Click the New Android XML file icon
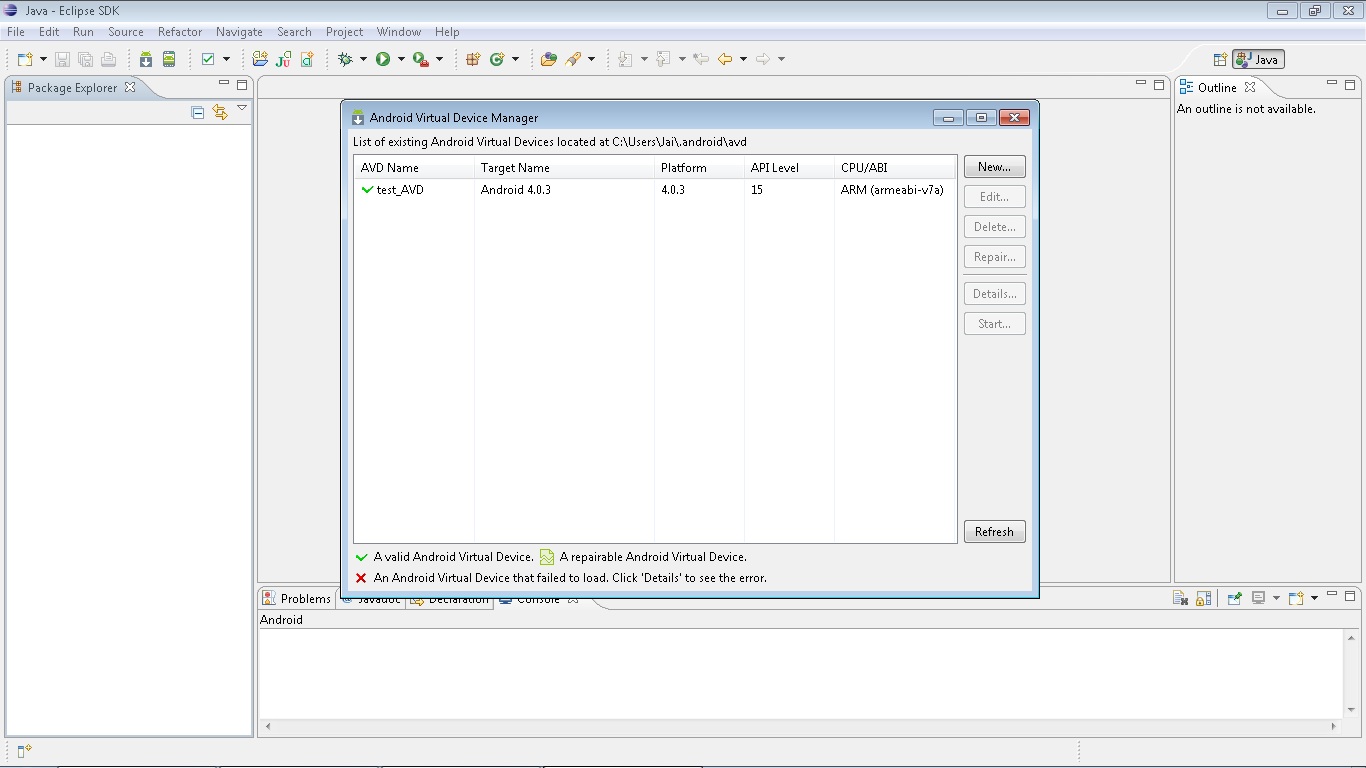This screenshot has height=768, width=1366. [307, 59]
